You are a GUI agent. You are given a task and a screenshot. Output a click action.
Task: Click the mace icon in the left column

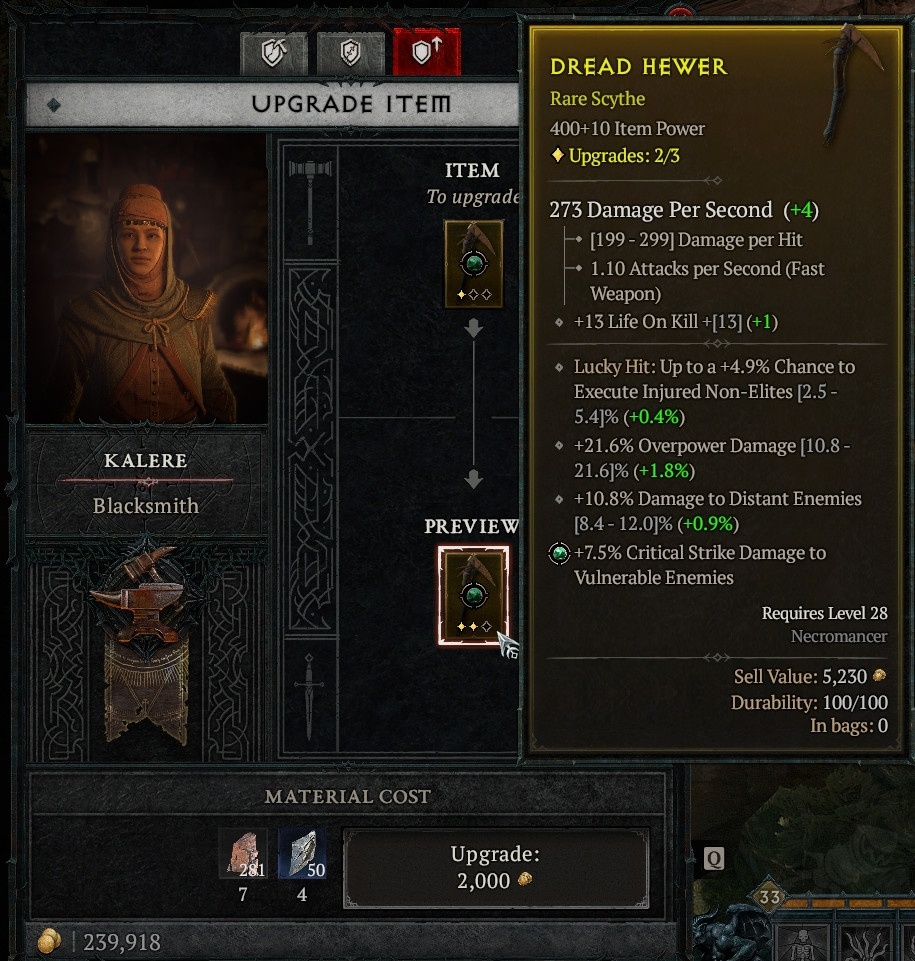tap(310, 201)
